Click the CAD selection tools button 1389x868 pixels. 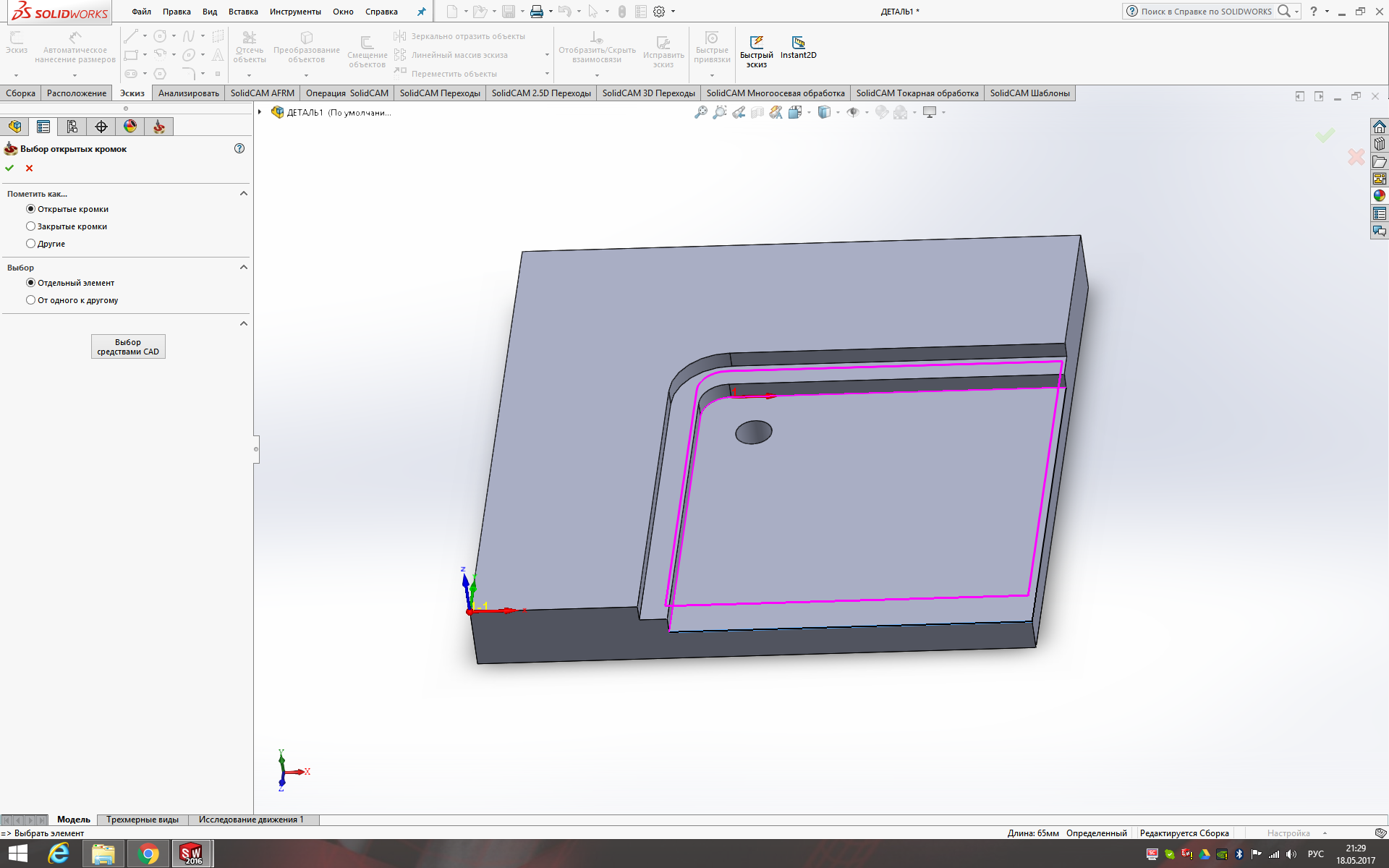pyautogui.click(x=128, y=346)
